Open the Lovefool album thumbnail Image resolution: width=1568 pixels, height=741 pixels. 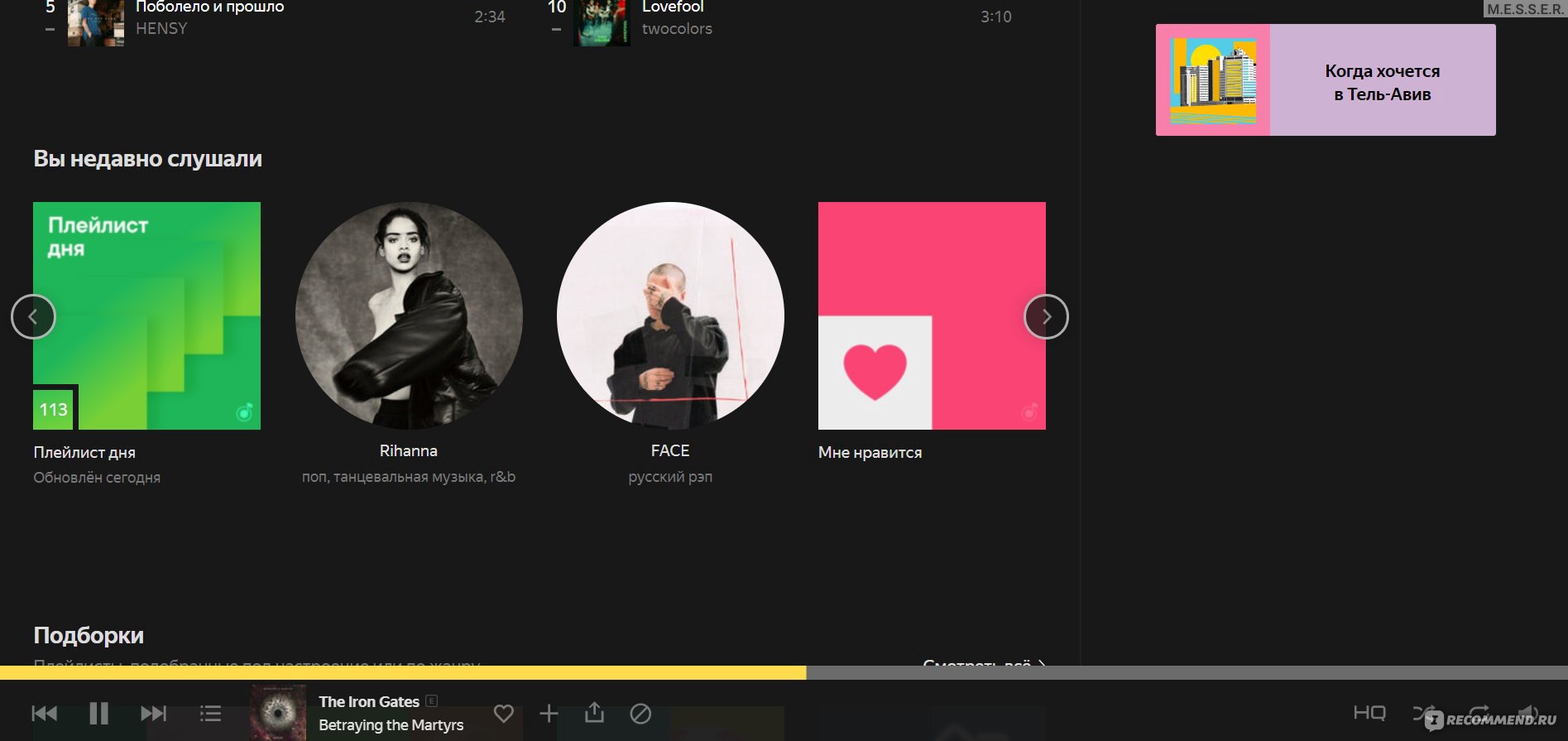pos(602,22)
